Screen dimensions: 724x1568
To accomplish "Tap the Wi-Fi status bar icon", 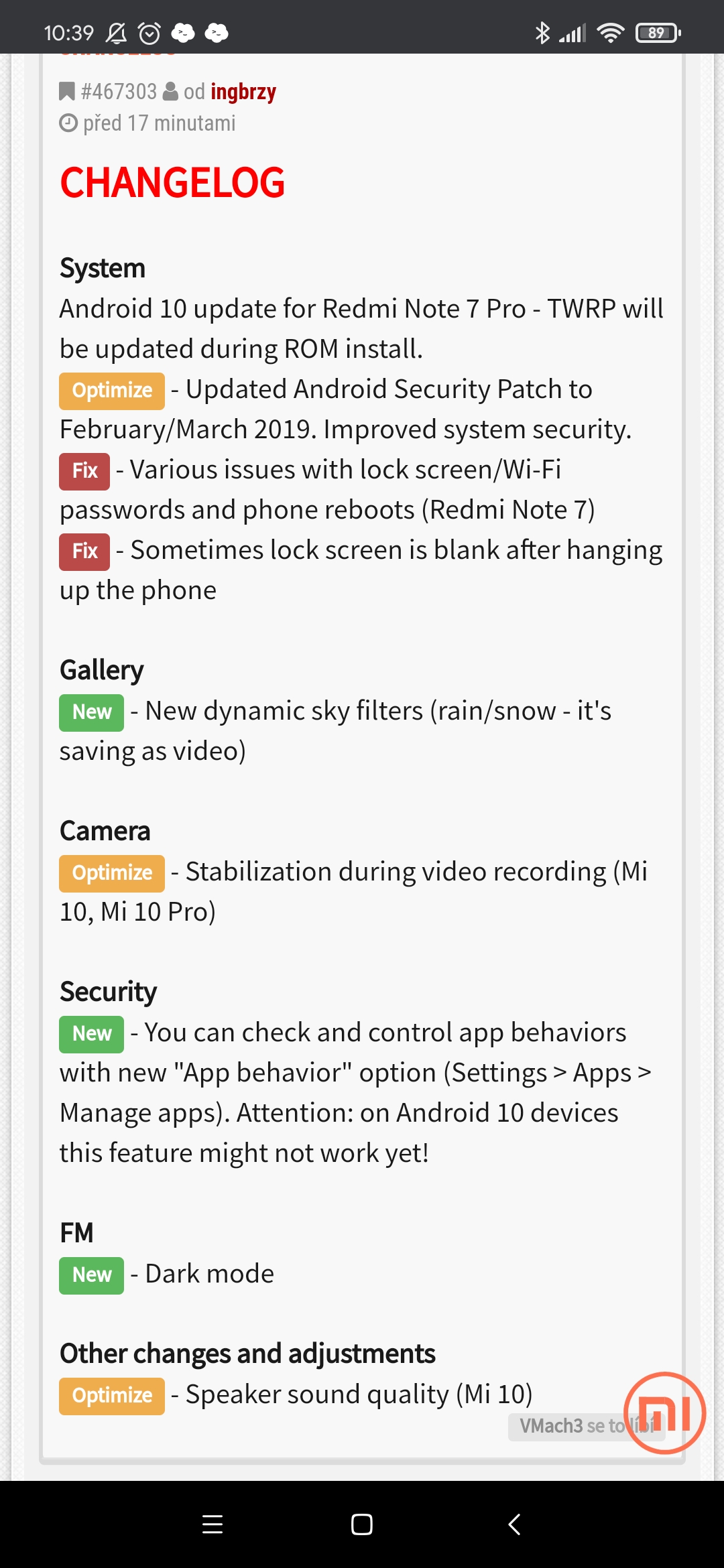I will coord(610,32).
